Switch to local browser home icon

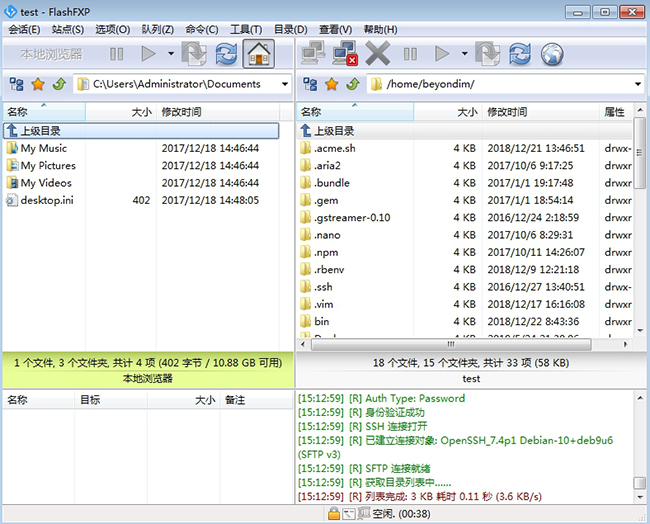click(258, 53)
